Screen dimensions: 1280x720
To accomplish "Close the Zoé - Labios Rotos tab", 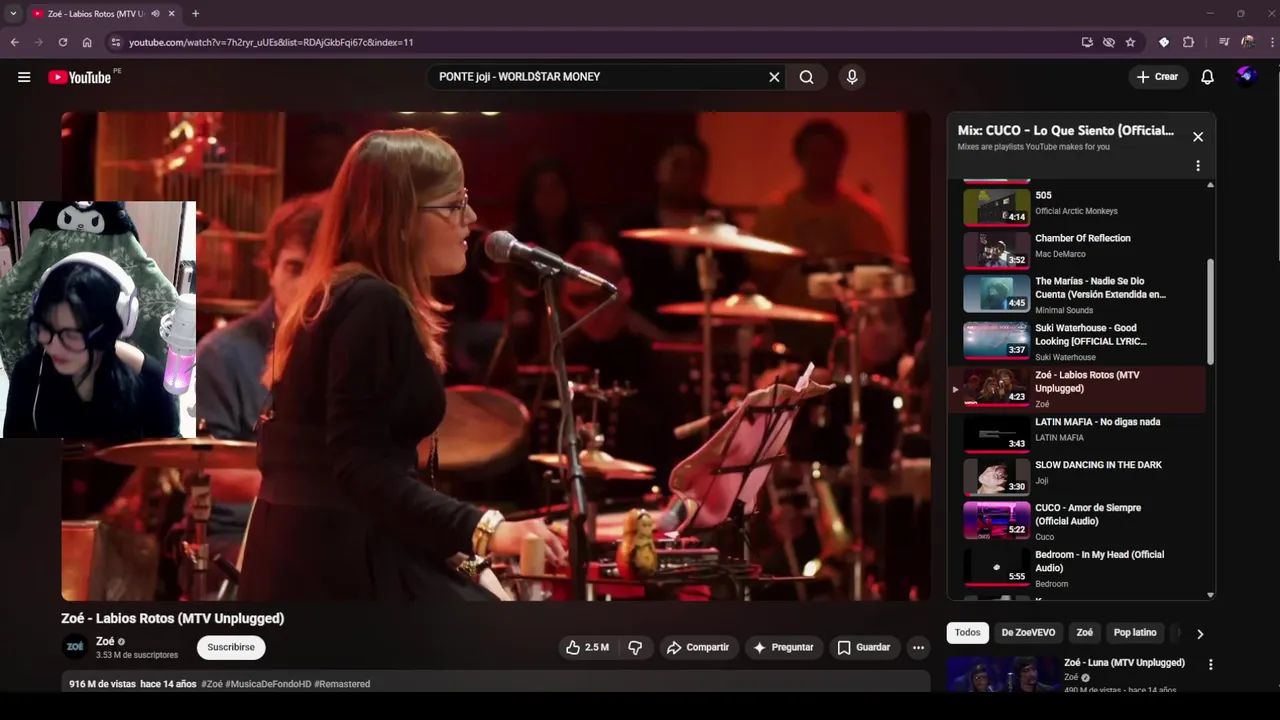I will (171, 14).
